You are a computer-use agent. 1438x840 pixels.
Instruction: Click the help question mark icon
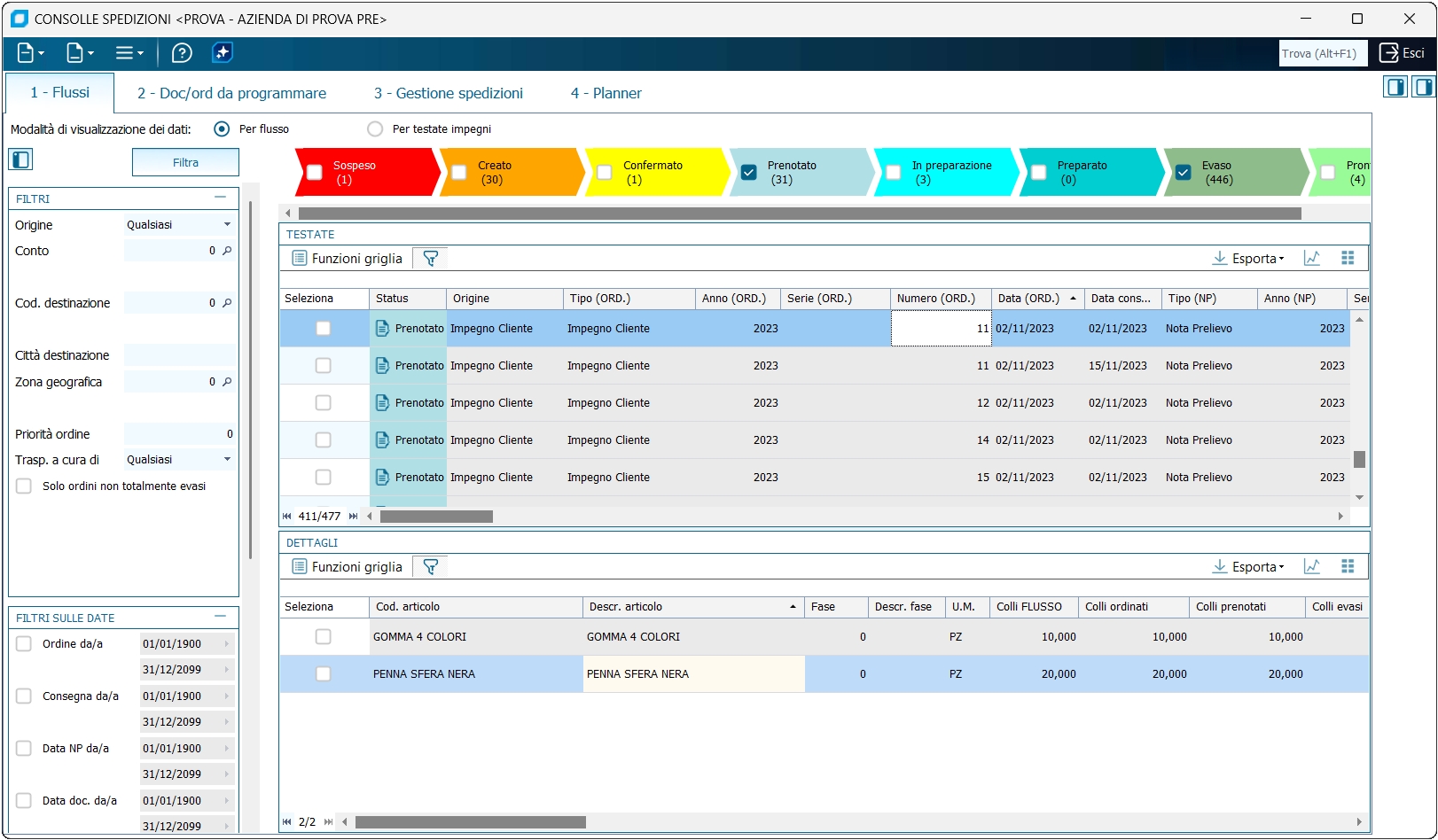[182, 53]
